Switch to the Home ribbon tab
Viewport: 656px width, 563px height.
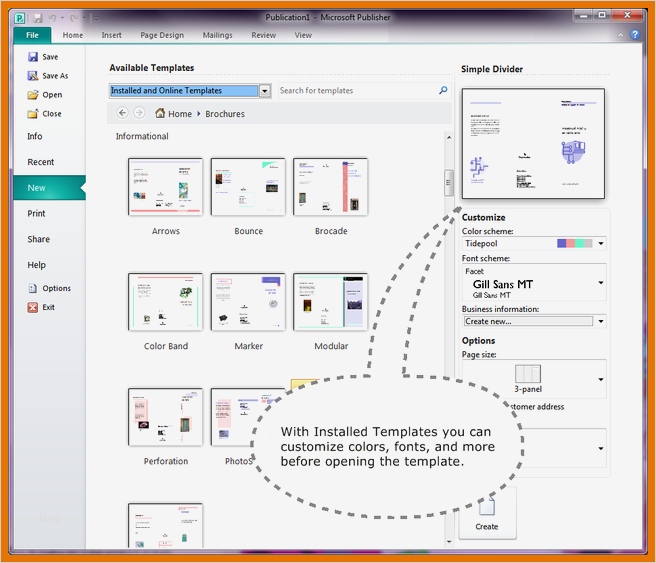point(73,35)
